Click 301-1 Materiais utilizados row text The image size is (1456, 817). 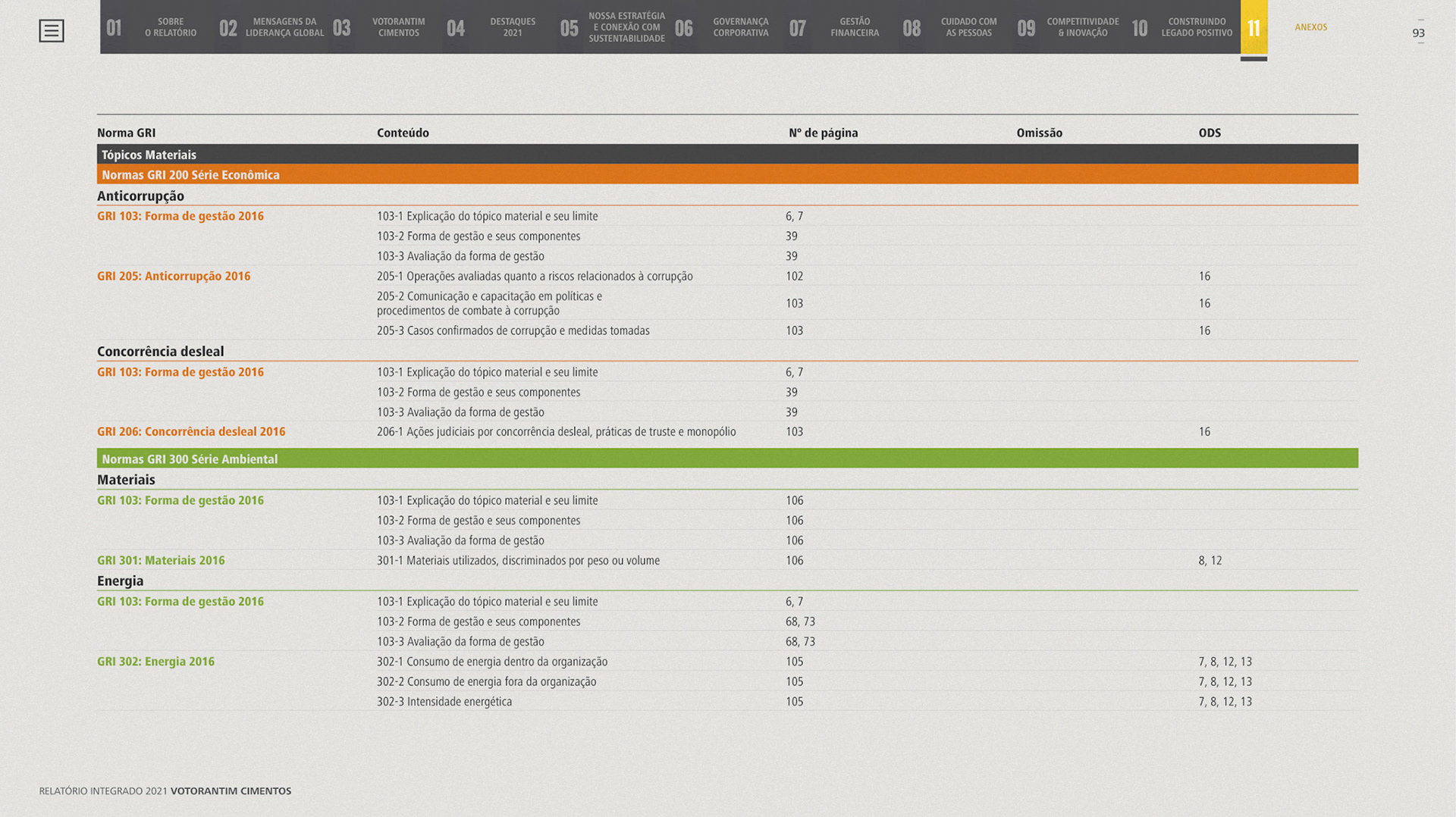coord(518,561)
